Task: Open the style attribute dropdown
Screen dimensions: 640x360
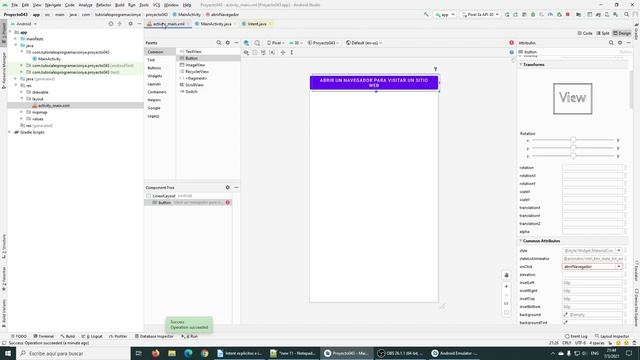Action: point(619,251)
